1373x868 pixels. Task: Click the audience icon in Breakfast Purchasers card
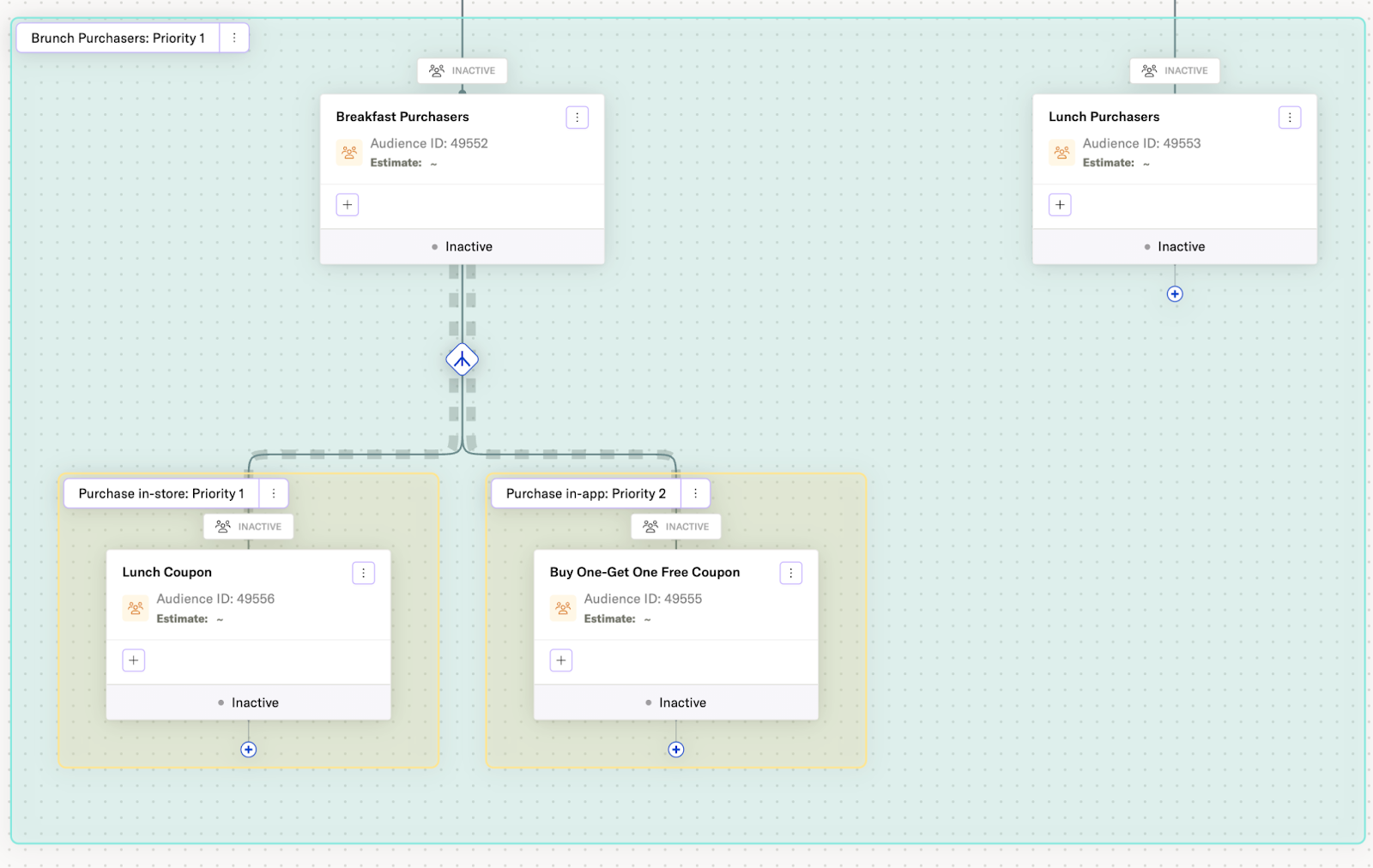tap(349, 153)
